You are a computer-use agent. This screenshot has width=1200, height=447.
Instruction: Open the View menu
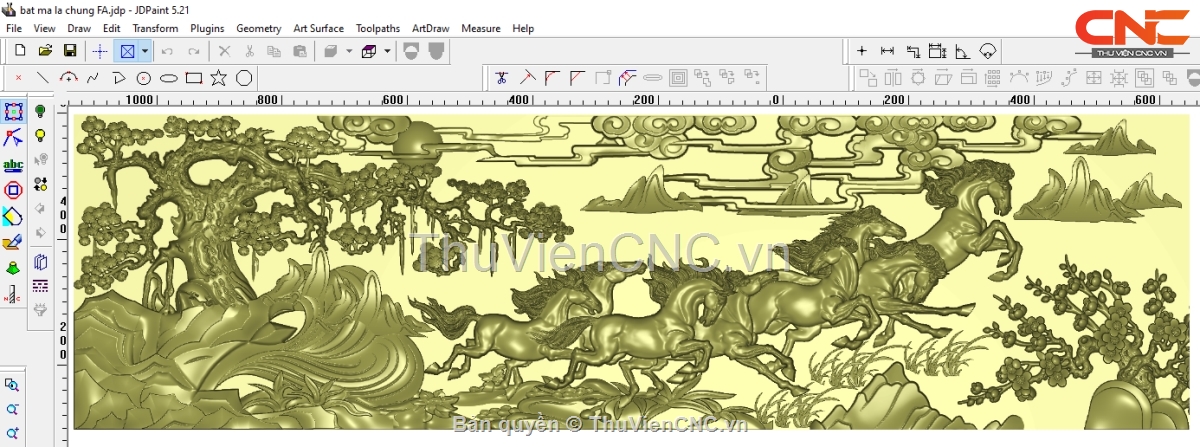point(44,29)
